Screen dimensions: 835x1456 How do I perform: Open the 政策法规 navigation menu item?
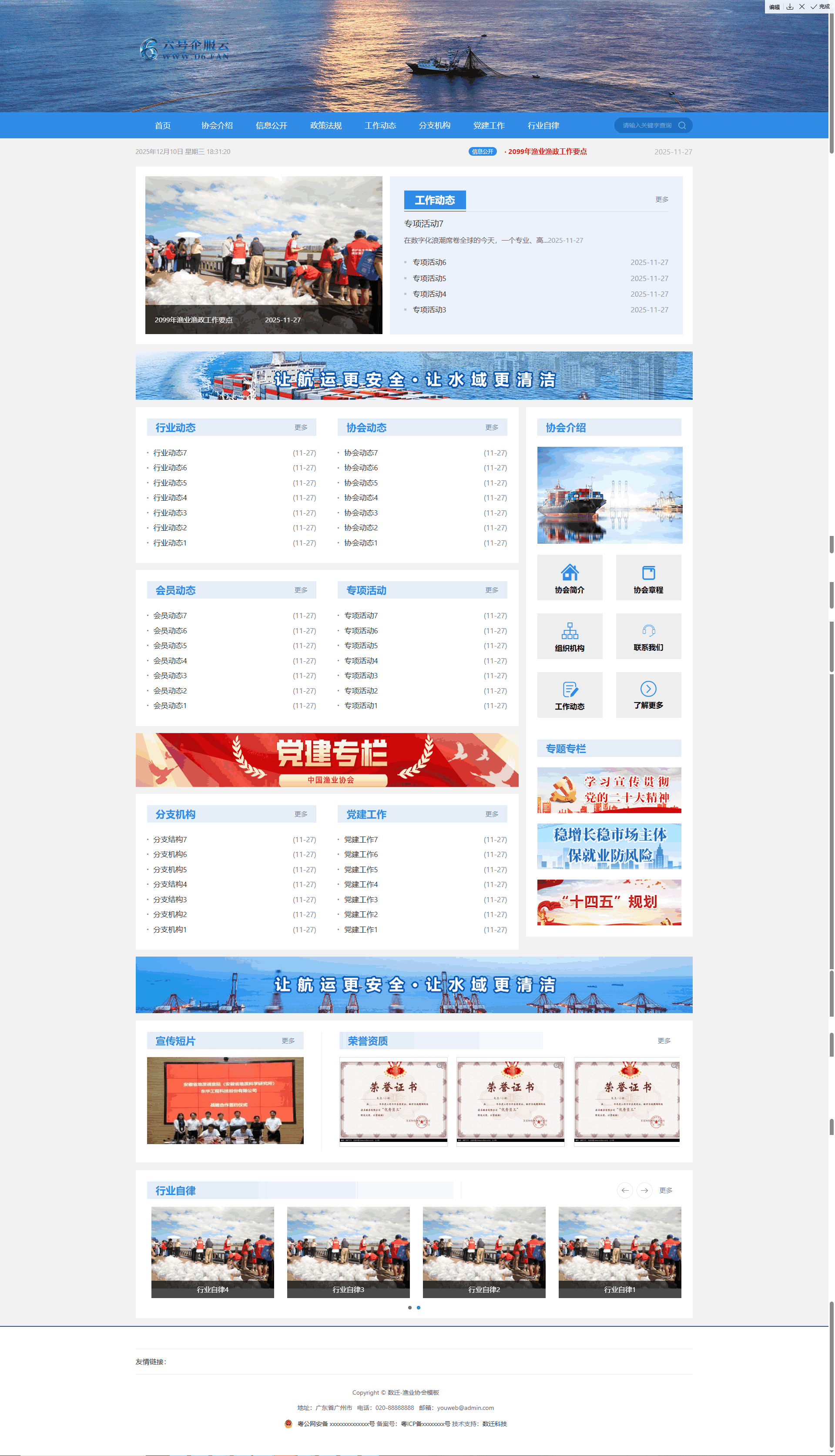(x=325, y=126)
